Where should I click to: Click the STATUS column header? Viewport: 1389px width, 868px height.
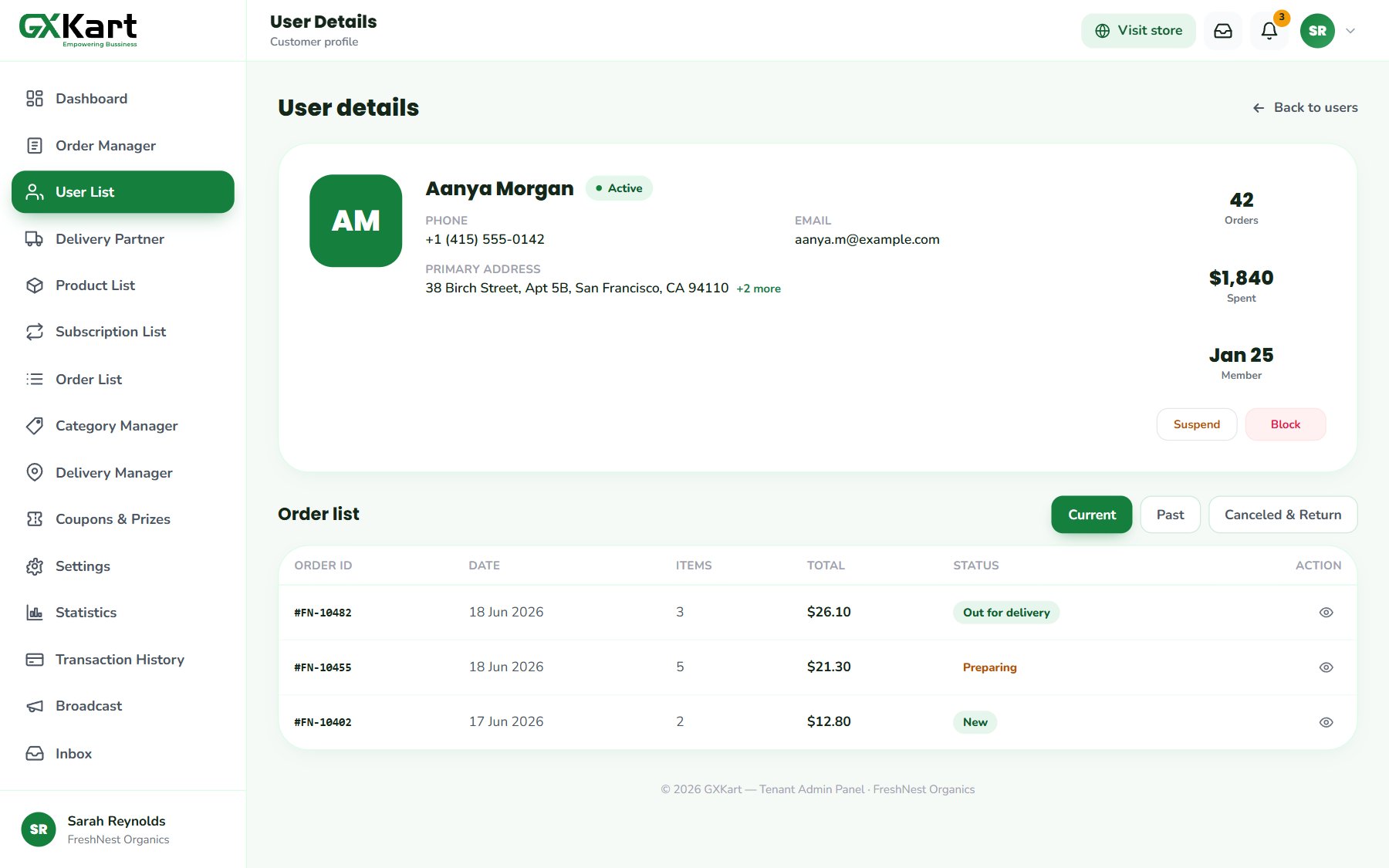pos(976,566)
